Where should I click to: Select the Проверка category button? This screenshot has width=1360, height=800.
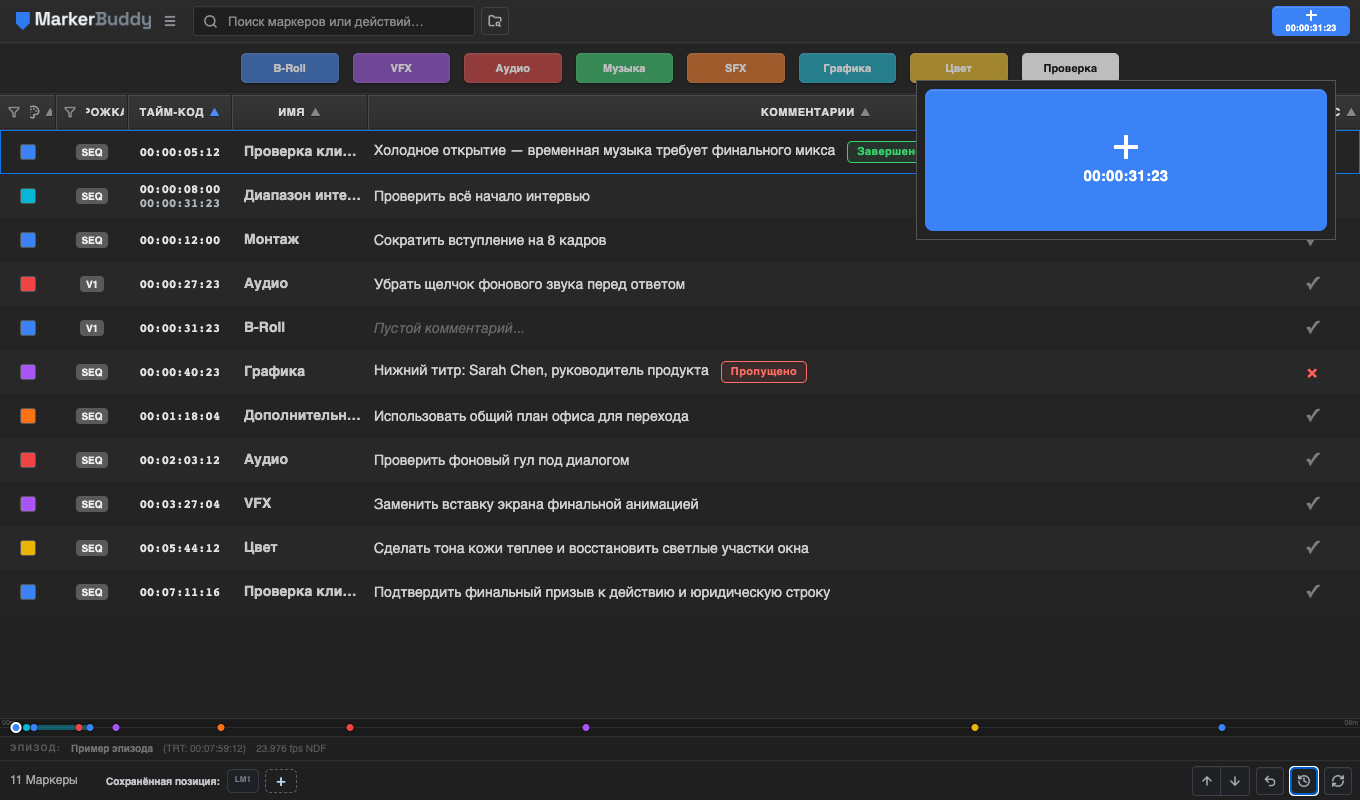click(x=1070, y=68)
